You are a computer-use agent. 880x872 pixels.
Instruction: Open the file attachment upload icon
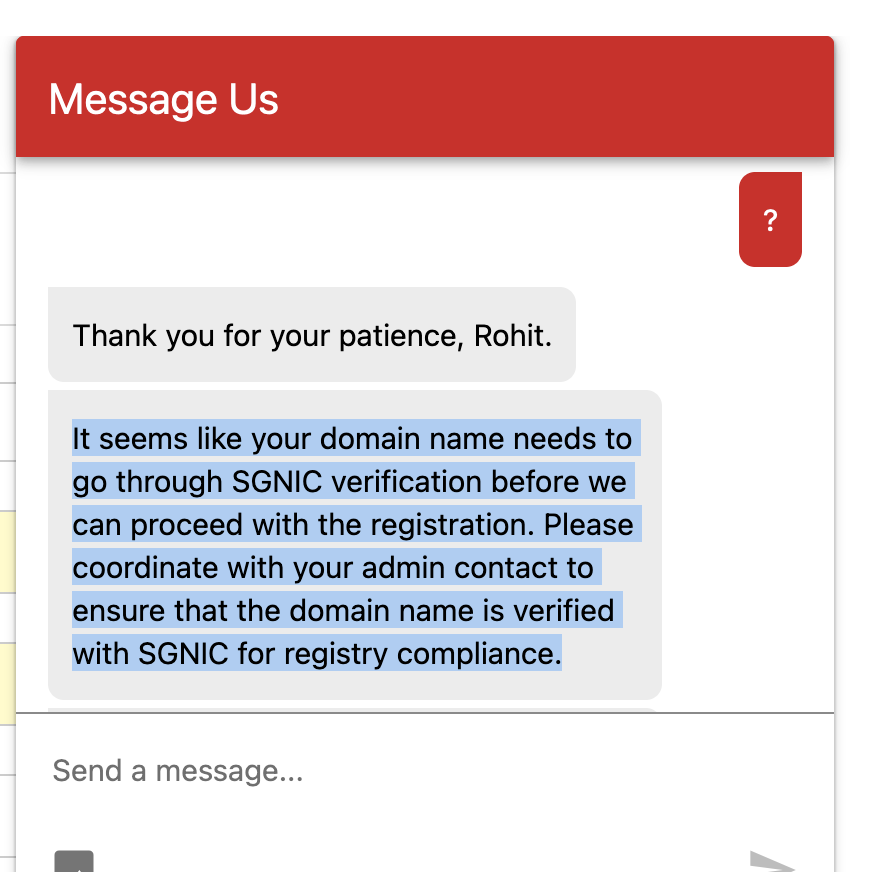[74, 862]
